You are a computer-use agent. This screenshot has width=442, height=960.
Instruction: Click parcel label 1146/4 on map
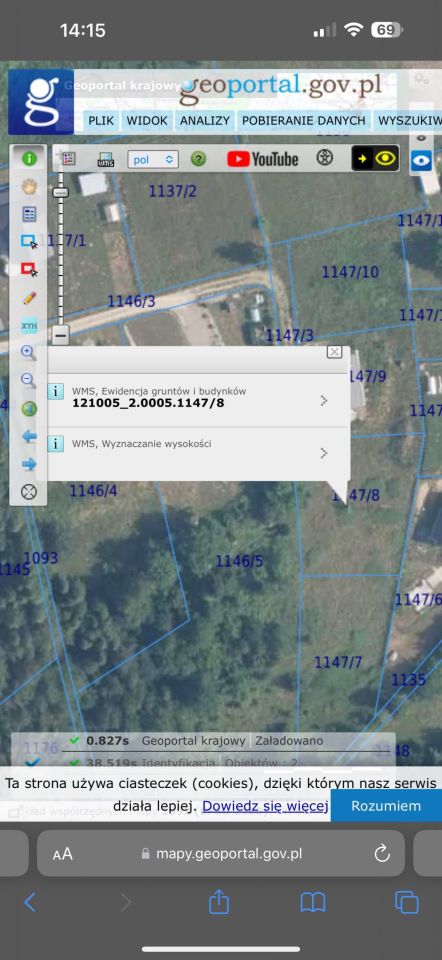(x=93, y=490)
